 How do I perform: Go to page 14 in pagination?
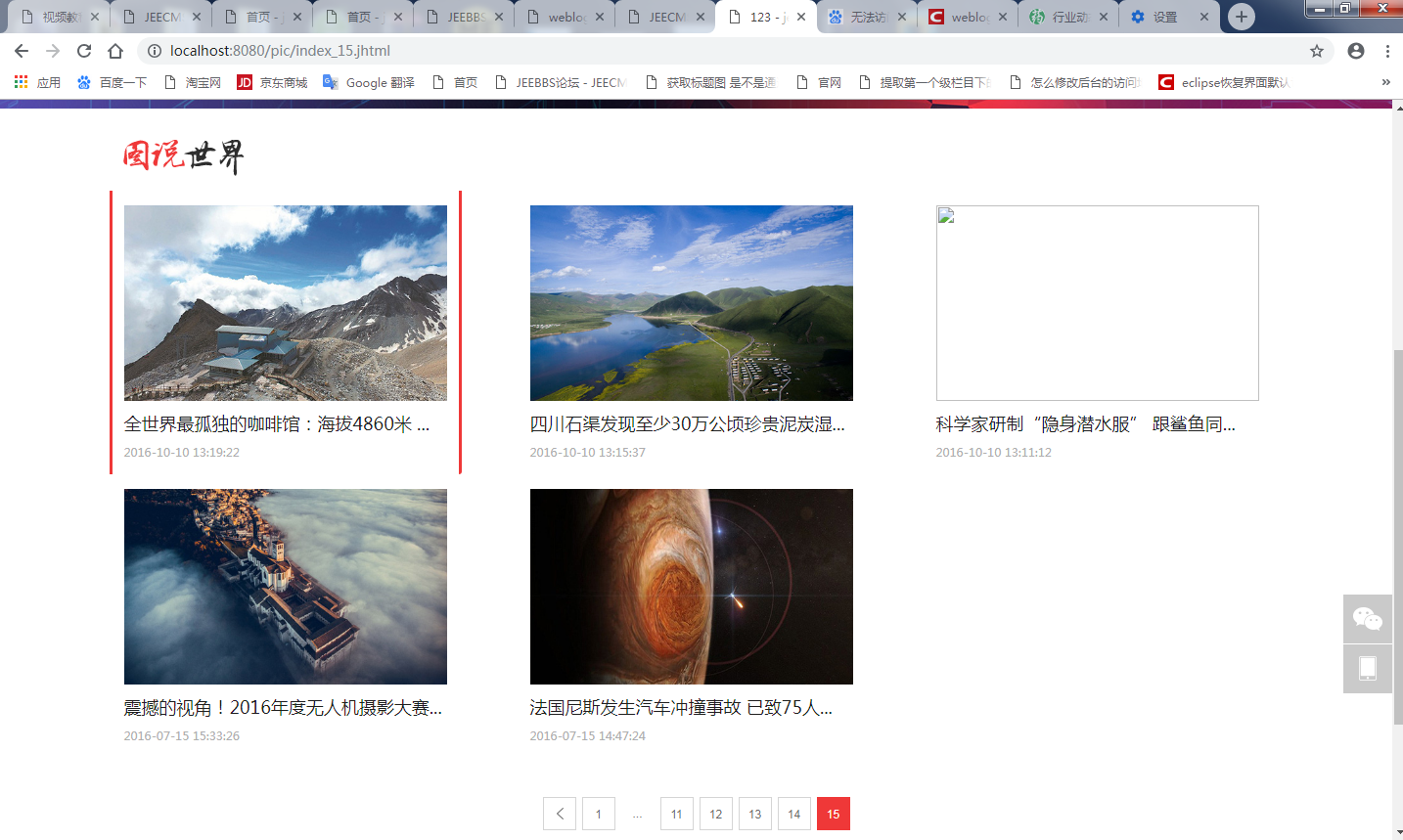pyautogui.click(x=794, y=814)
